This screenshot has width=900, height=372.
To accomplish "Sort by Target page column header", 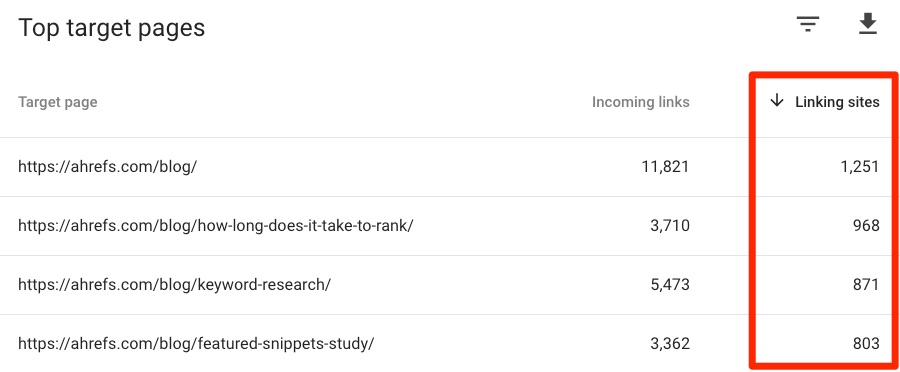I will pos(57,102).
